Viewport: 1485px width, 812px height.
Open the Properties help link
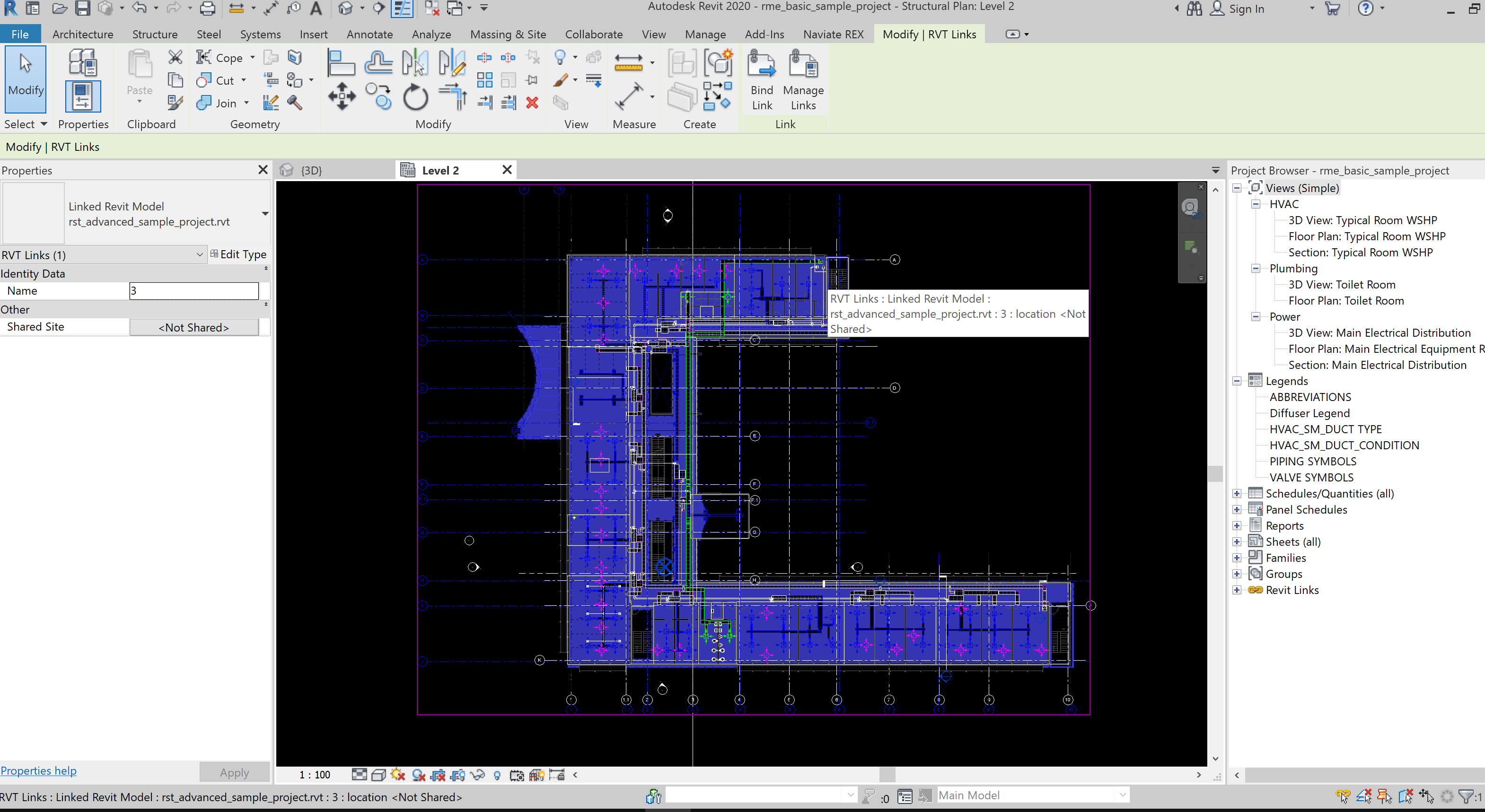[38, 770]
